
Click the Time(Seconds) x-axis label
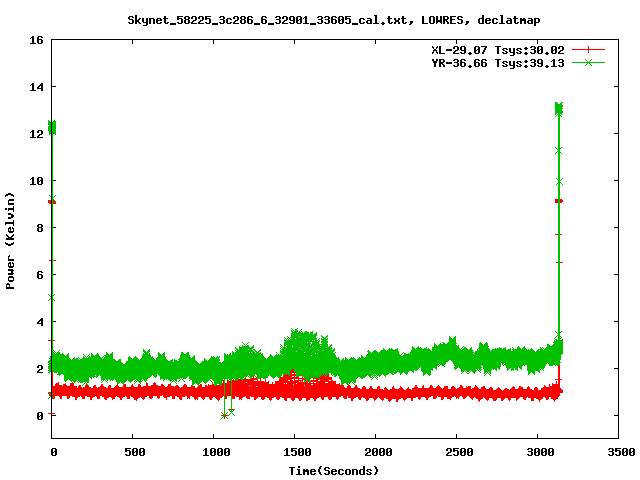pos(333,471)
